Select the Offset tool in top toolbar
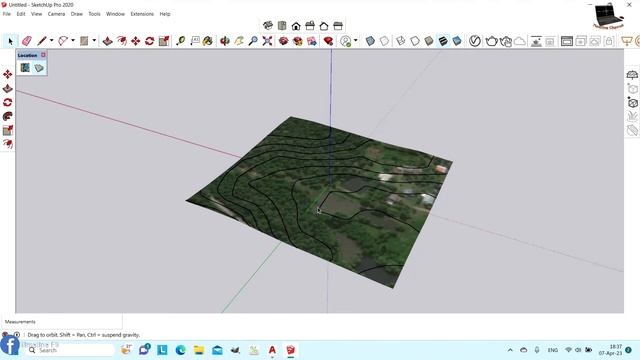Screen dimensions: 640x360 click(x=122, y=41)
